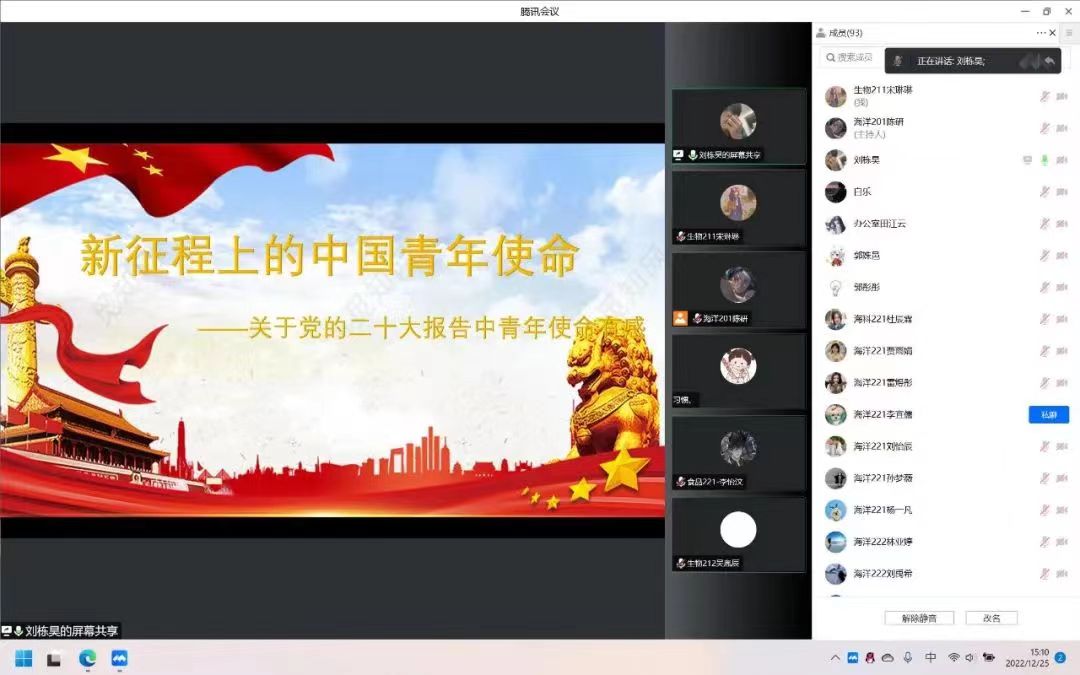Click the Windows Start button
This screenshot has width=1080, height=675.
(x=24, y=658)
